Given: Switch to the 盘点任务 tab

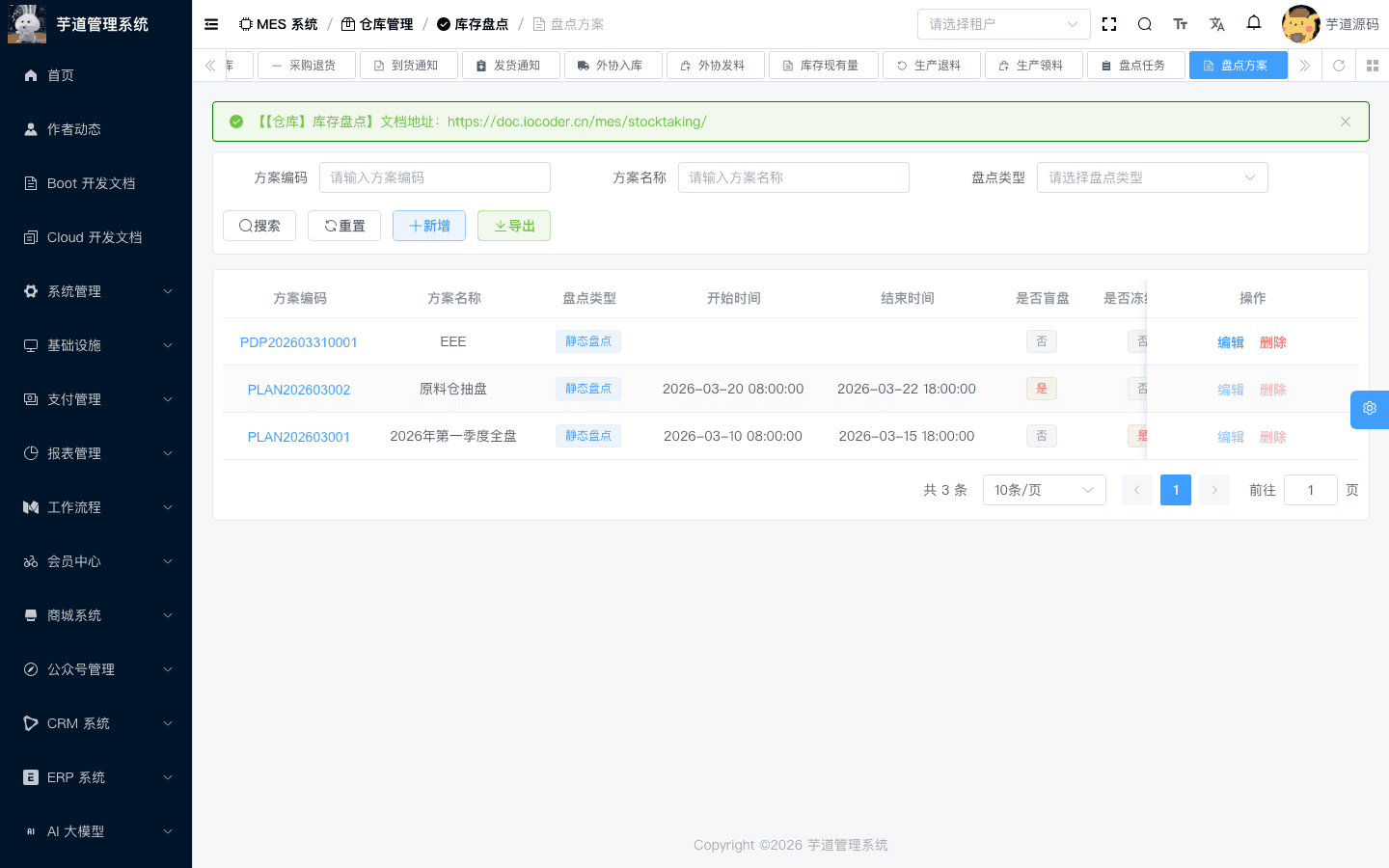Looking at the screenshot, I should (x=1136, y=66).
